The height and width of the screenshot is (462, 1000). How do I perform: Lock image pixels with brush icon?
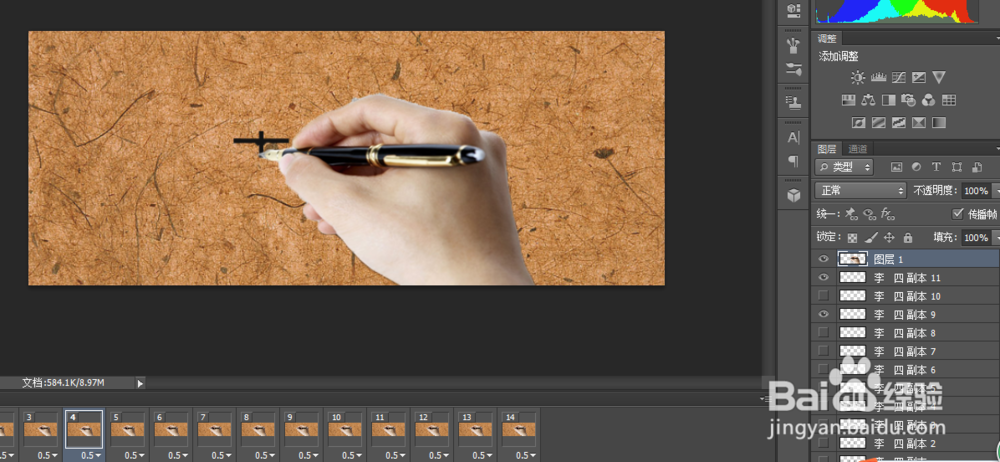[871, 237]
